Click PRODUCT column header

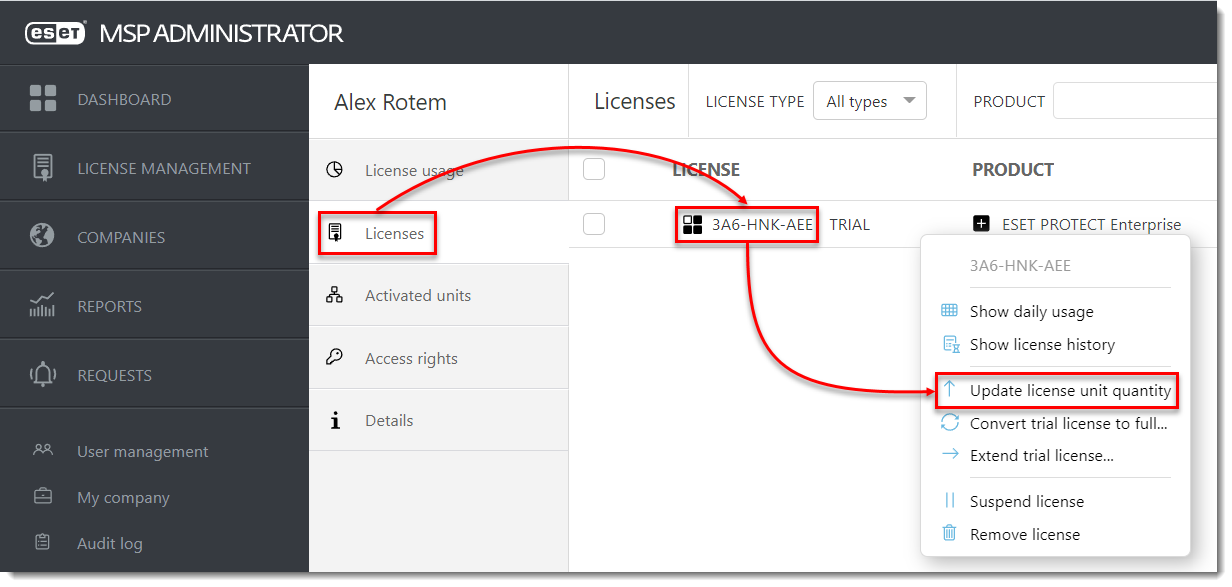[1013, 170]
